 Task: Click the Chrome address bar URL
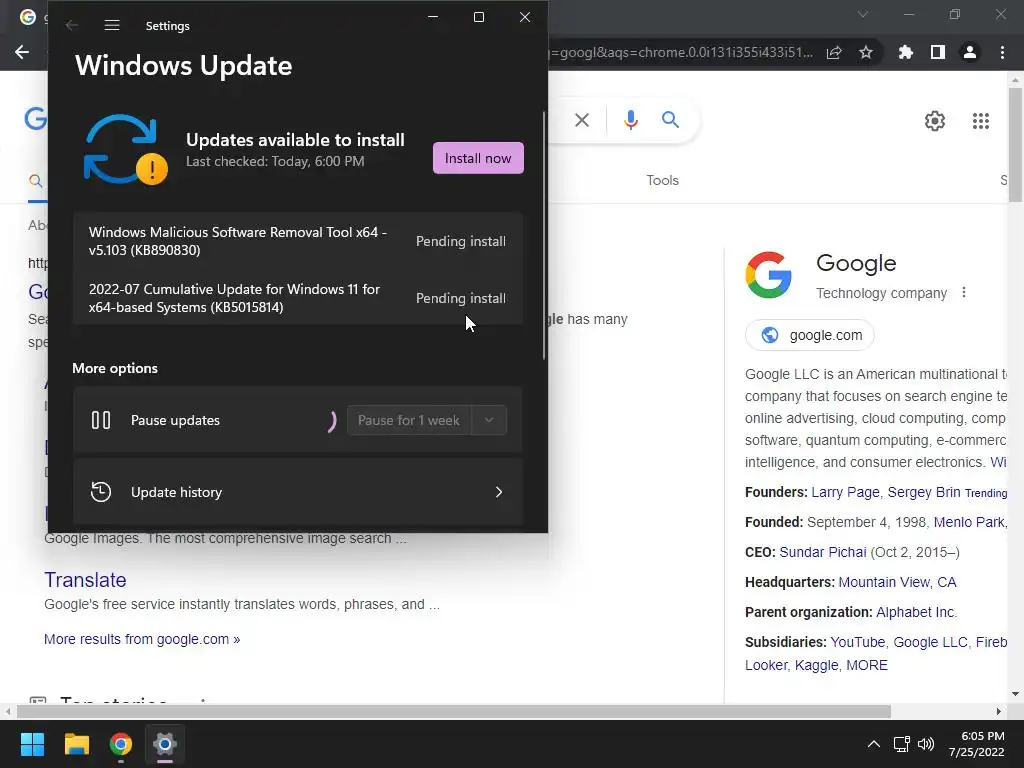(682, 52)
